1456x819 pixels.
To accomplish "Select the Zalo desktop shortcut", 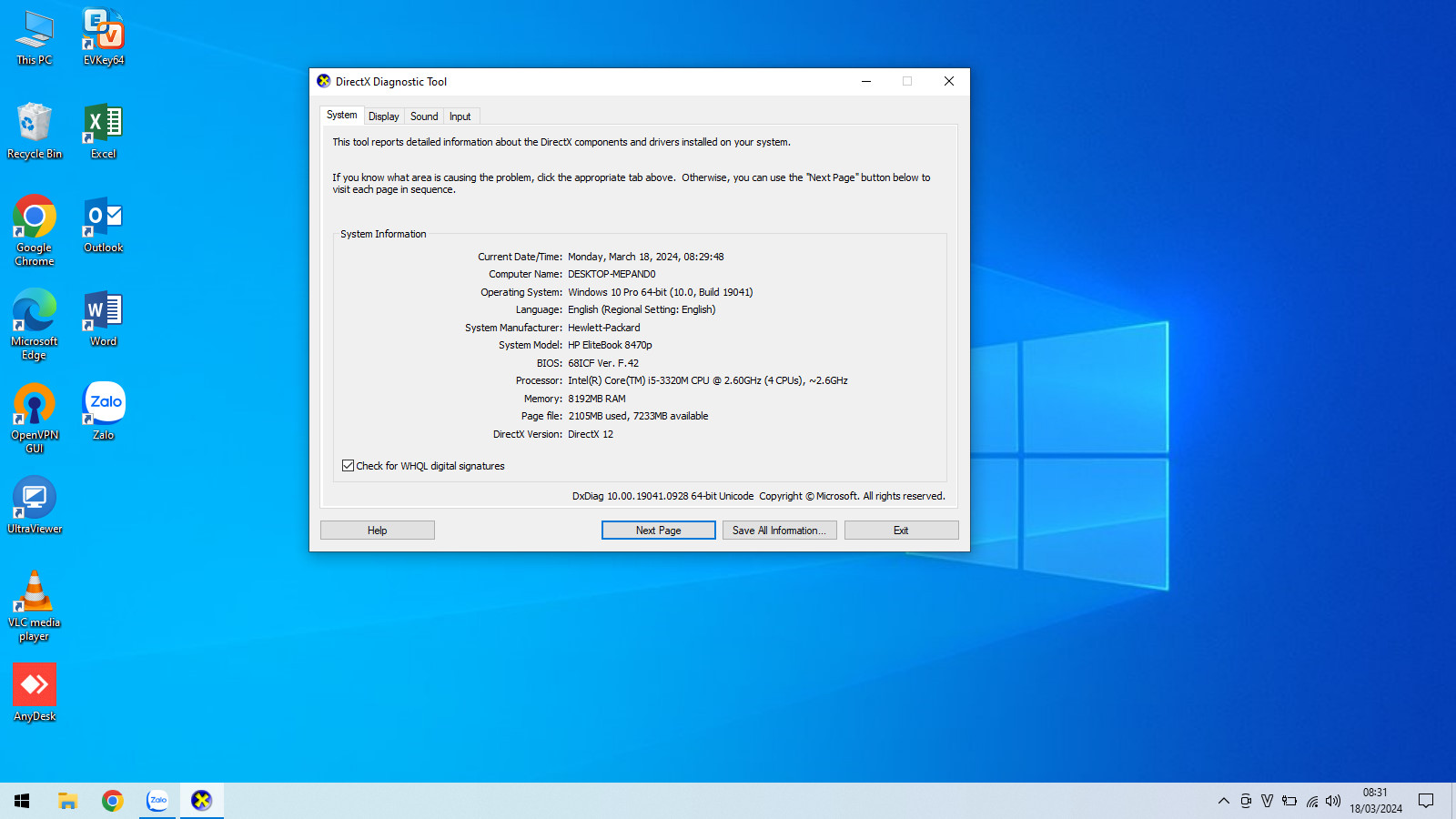I will click(104, 413).
